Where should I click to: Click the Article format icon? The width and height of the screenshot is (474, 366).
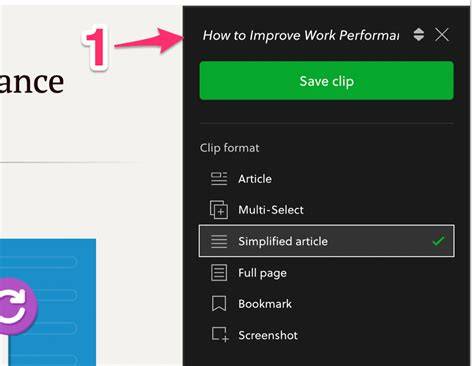coord(219,179)
